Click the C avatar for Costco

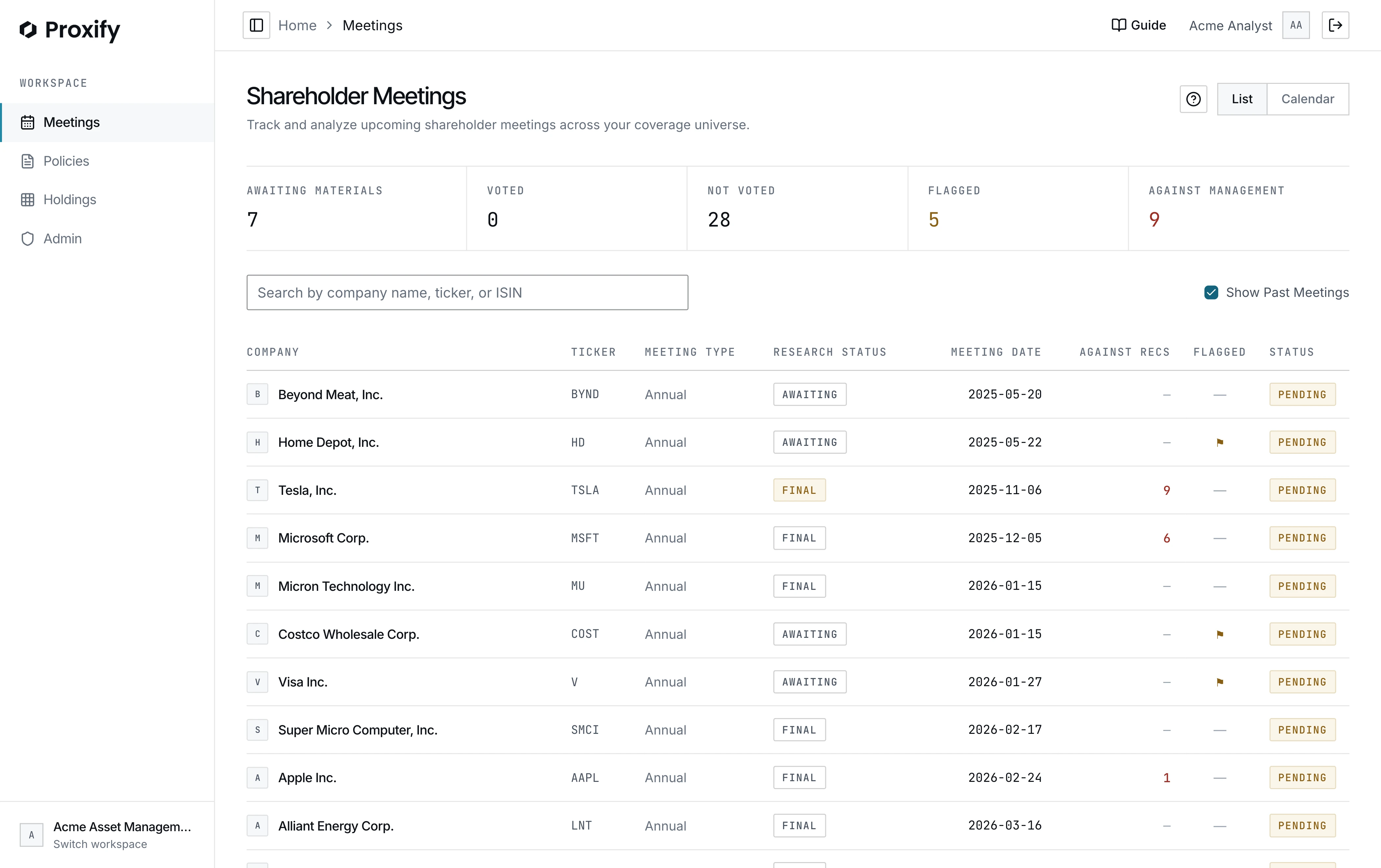(x=257, y=634)
